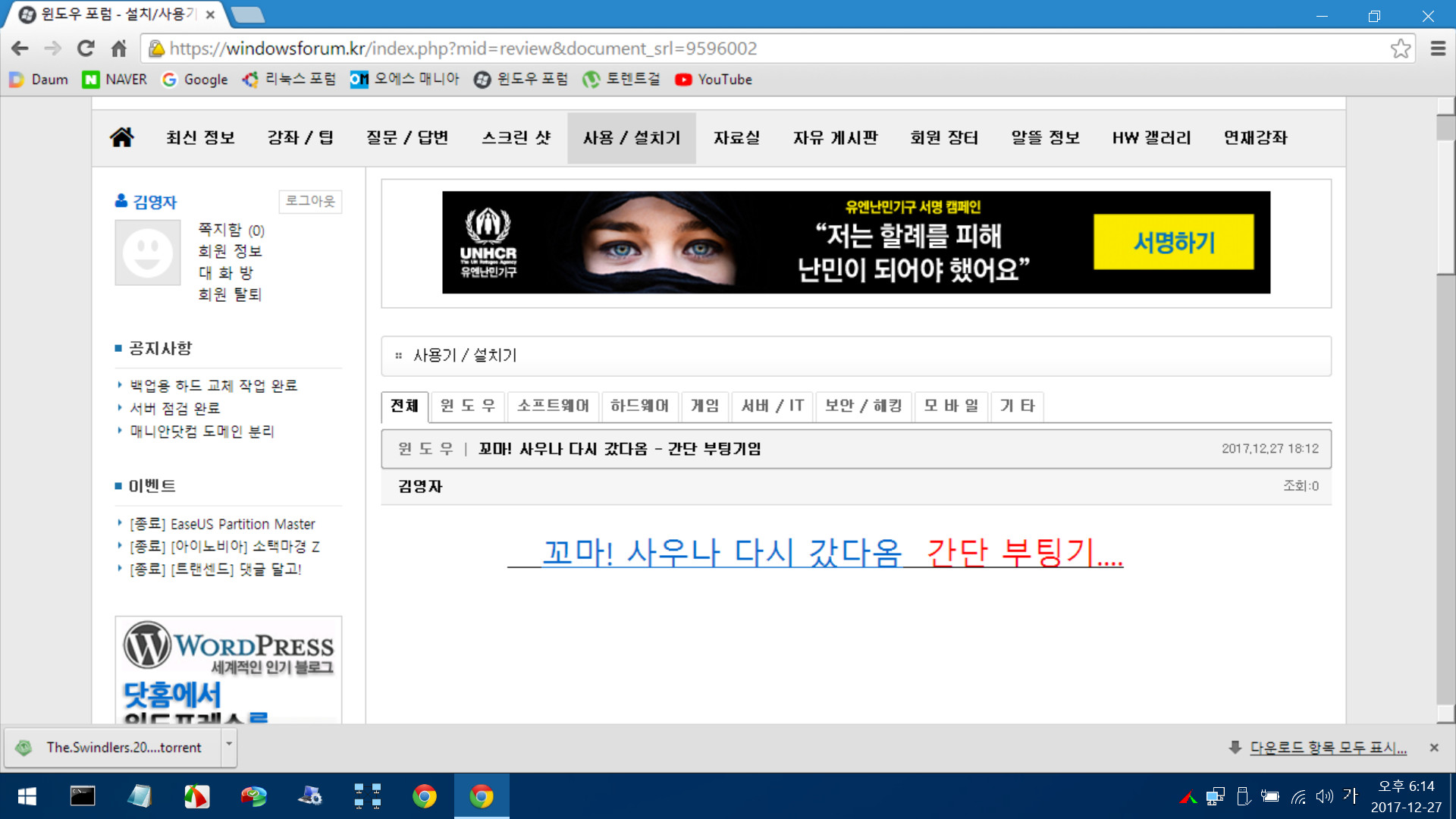
Task: Open the 오에스 매니아 bookmark
Action: (x=405, y=80)
